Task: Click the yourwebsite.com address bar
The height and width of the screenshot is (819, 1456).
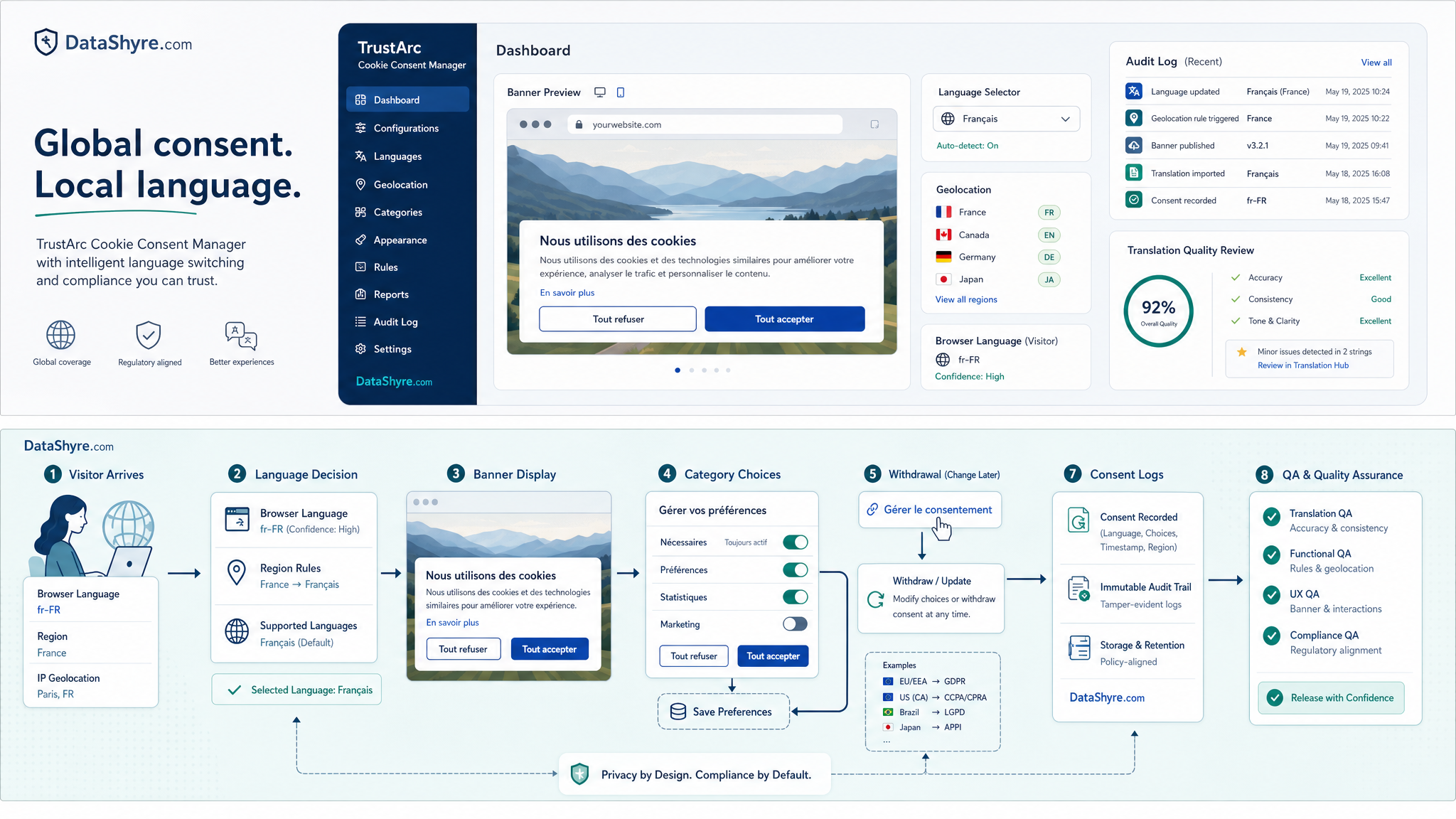Action: click(705, 124)
